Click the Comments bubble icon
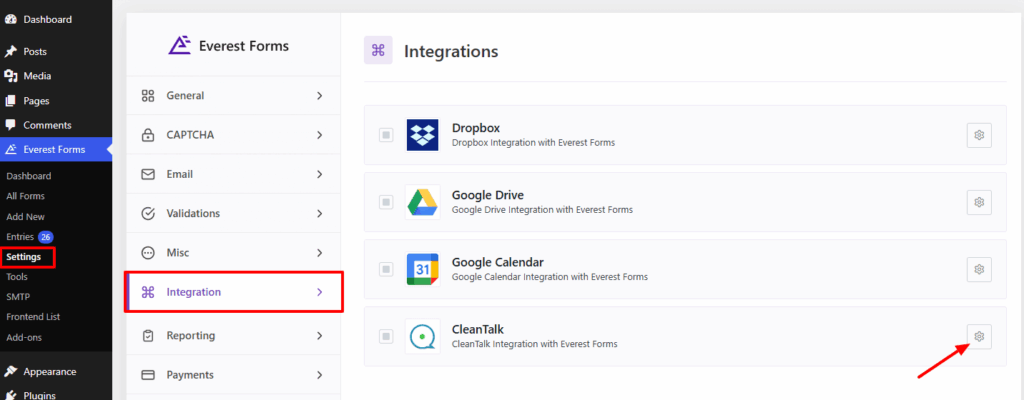The width and height of the screenshot is (1024, 400). coord(10,125)
